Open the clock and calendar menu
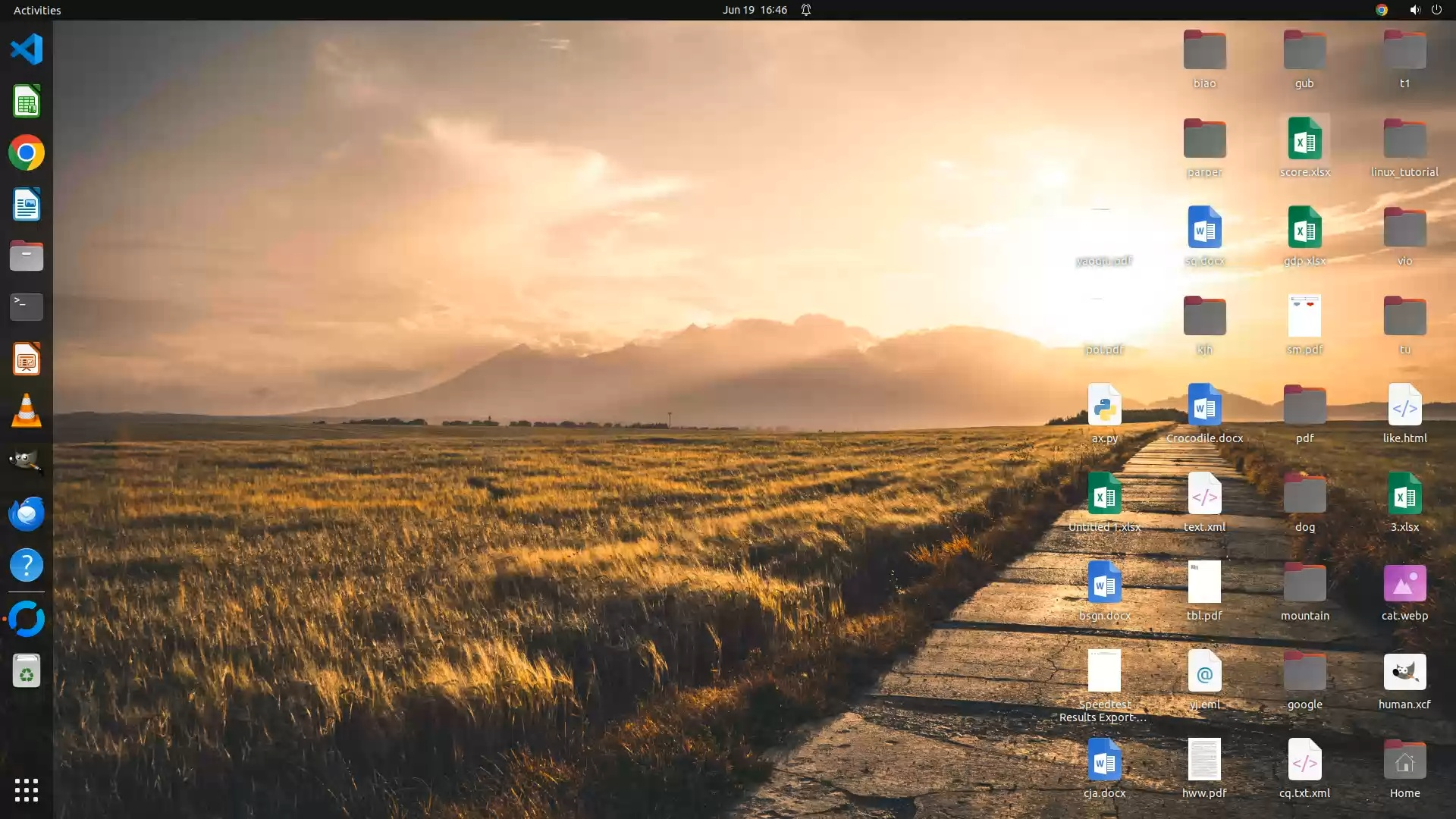This screenshot has height=819, width=1456. (755, 10)
